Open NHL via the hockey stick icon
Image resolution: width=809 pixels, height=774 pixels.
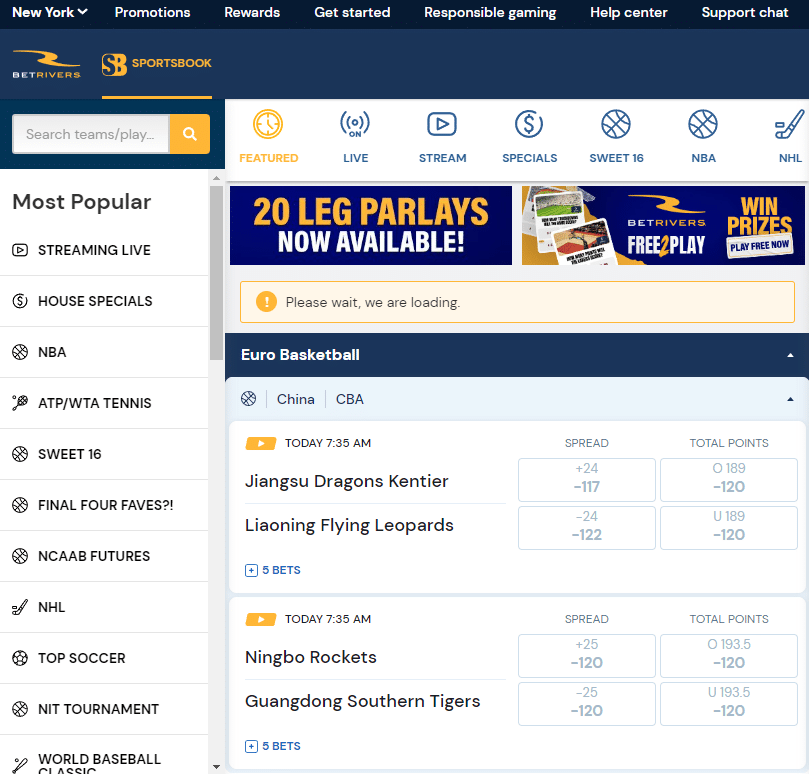(x=789, y=124)
